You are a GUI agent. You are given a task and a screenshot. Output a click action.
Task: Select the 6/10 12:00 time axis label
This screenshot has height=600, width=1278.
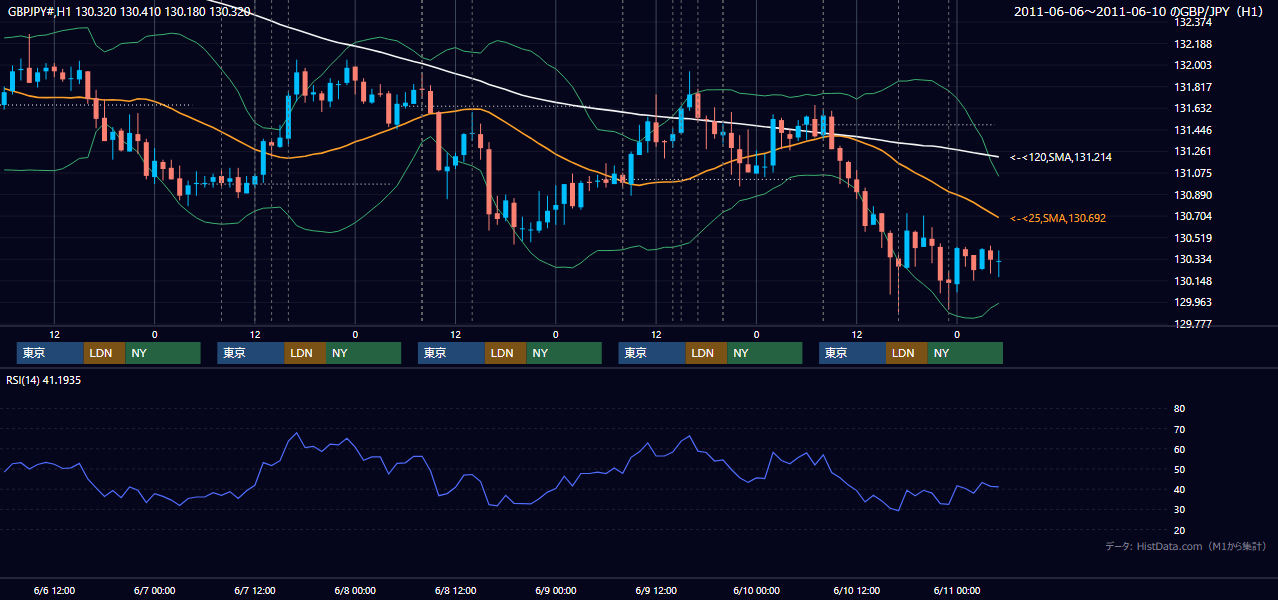click(x=856, y=591)
